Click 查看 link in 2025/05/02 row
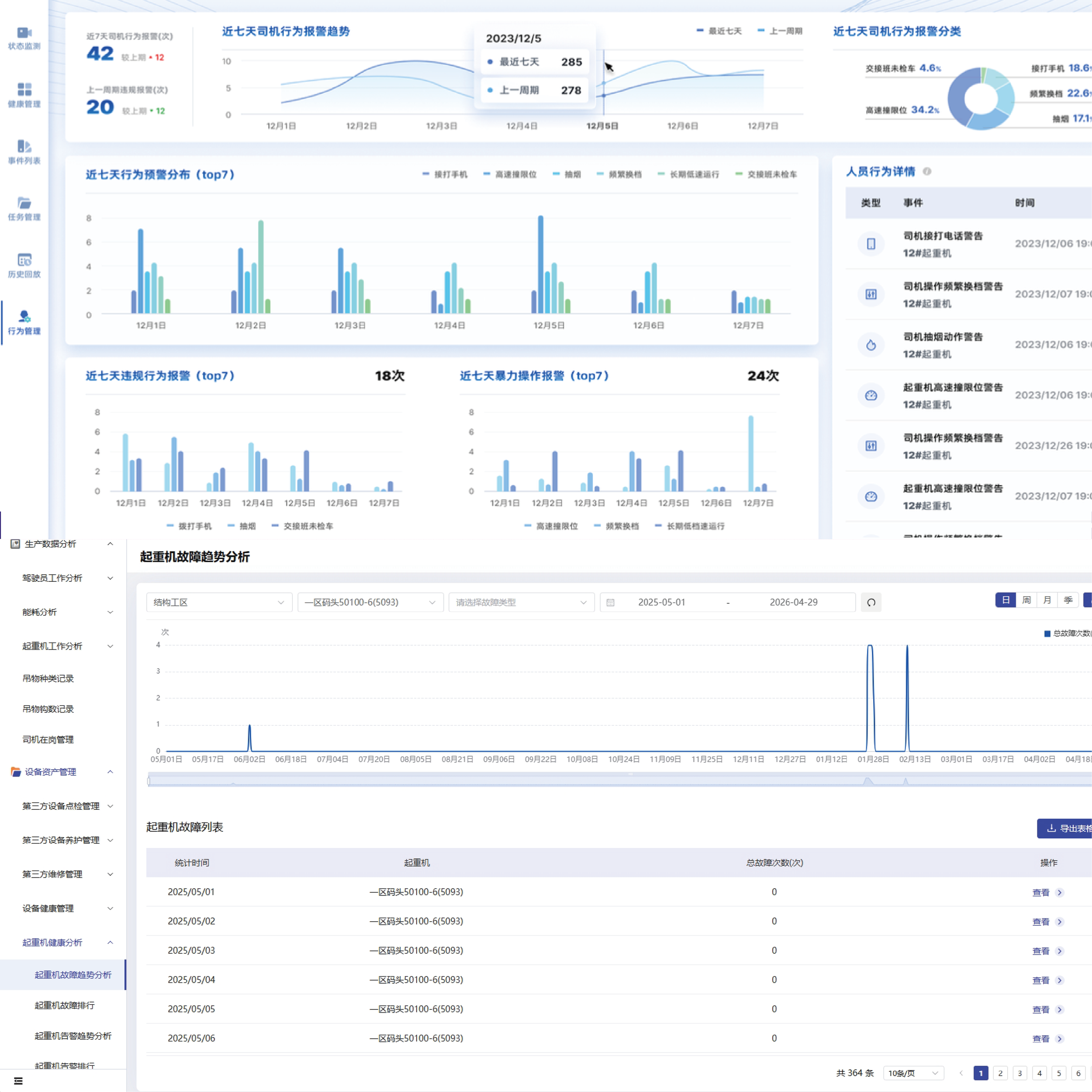This screenshot has width=1092, height=1092. pos(1040,922)
